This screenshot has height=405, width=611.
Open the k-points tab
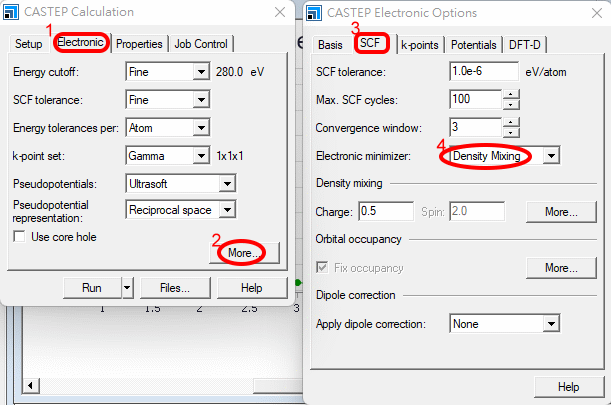[419, 45]
